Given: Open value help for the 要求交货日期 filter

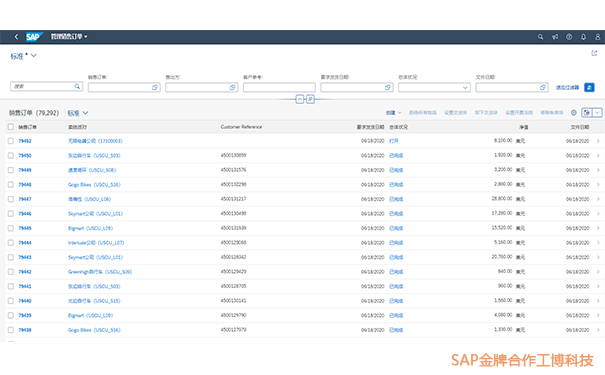Looking at the screenshot, I should click(387, 88).
